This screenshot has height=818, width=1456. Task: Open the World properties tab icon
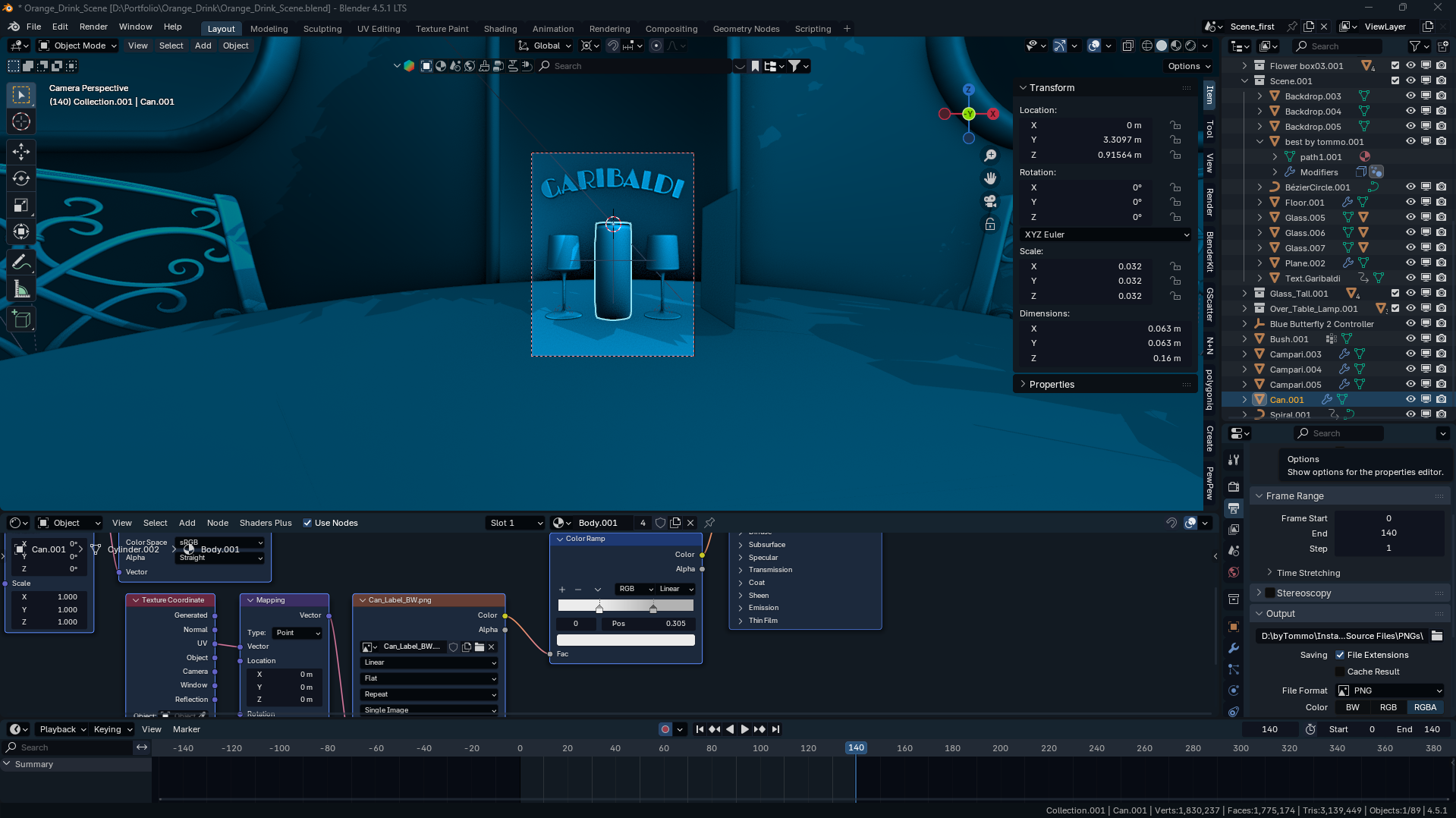(x=1234, y=572)
